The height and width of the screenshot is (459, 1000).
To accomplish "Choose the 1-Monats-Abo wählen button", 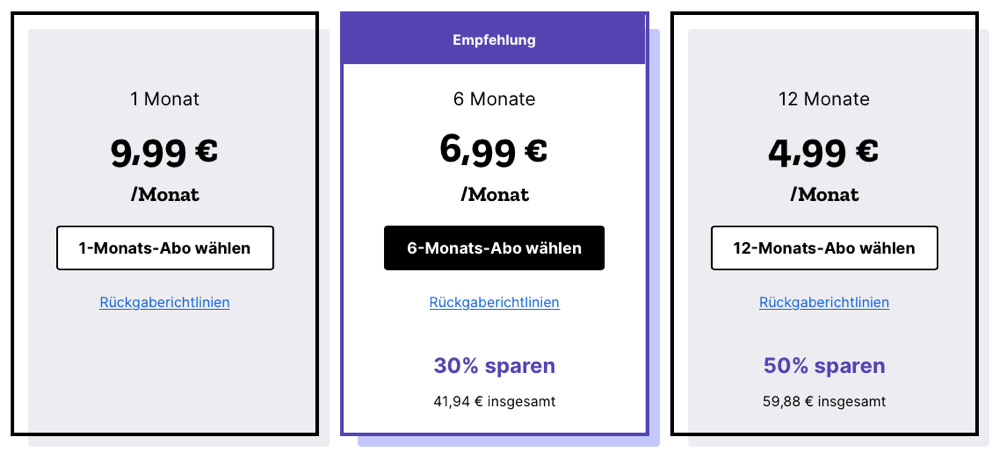I will point(165,248).
